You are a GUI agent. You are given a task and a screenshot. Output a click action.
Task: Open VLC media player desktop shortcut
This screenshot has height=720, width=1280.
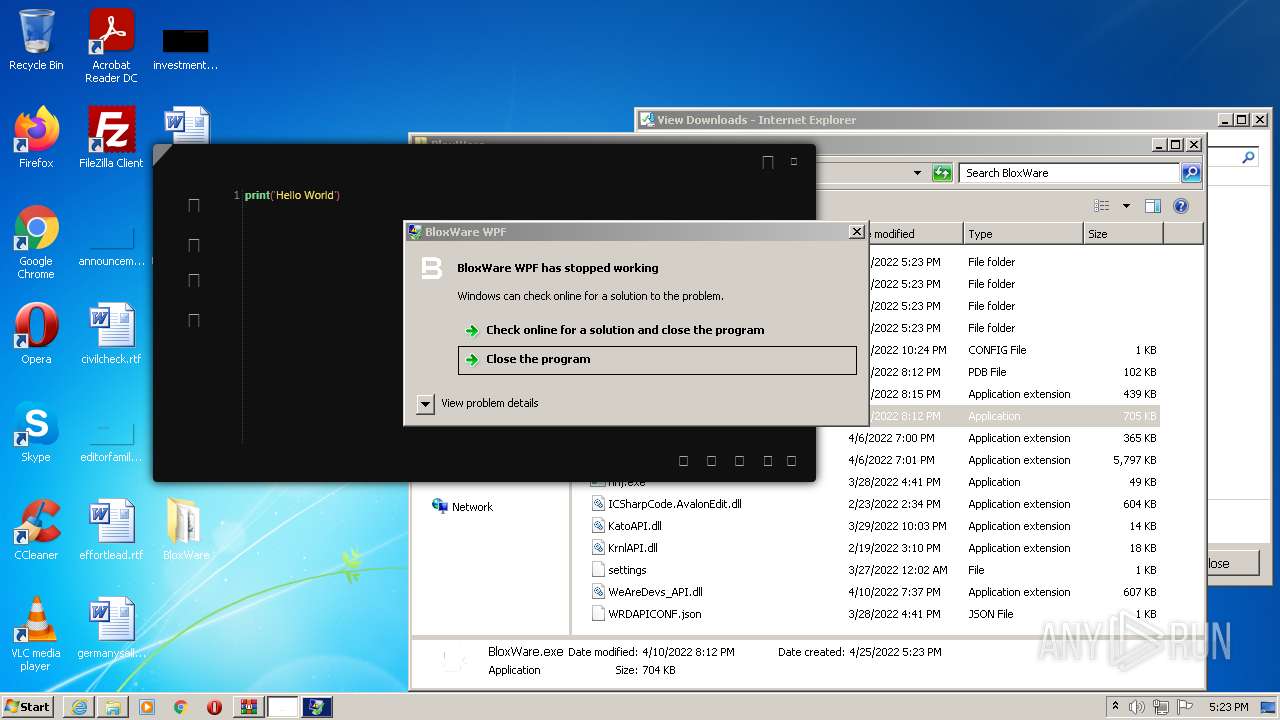click(36, 634)
